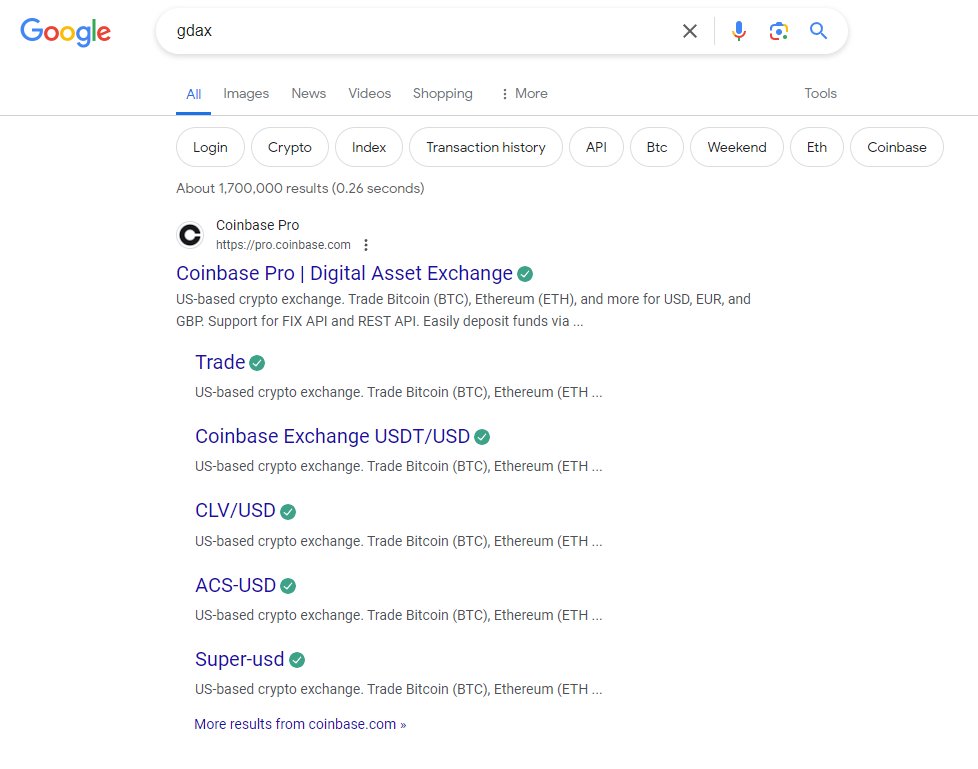Open More results from coinbase.com
Screen dimensions: 978x769
(x=300, y=724)
